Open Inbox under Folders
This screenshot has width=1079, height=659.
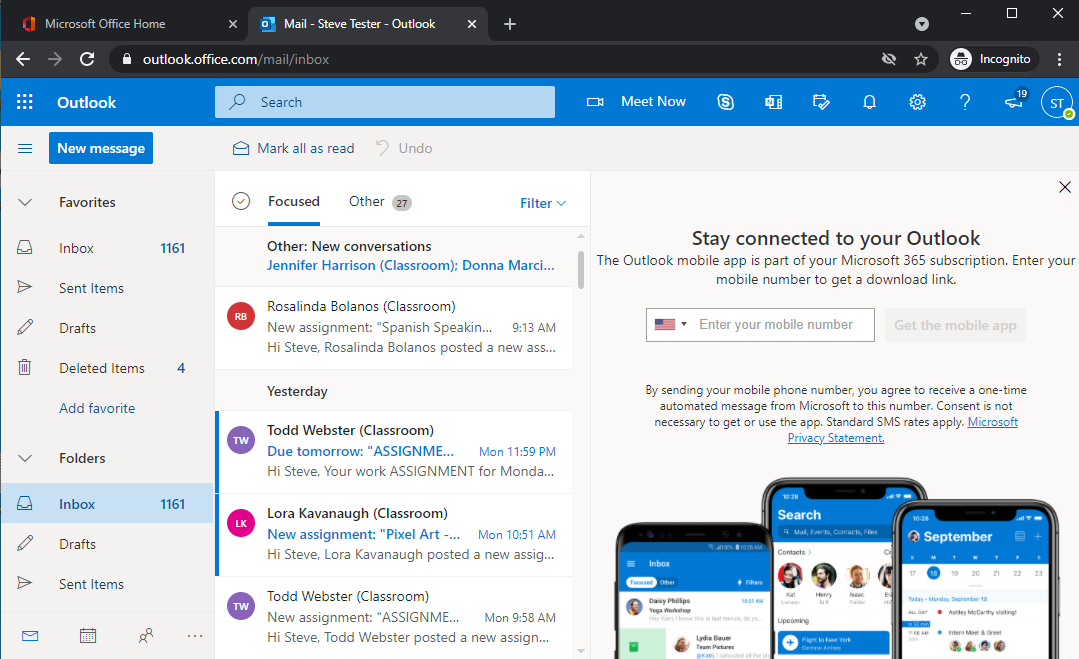[x=107, y=504]
